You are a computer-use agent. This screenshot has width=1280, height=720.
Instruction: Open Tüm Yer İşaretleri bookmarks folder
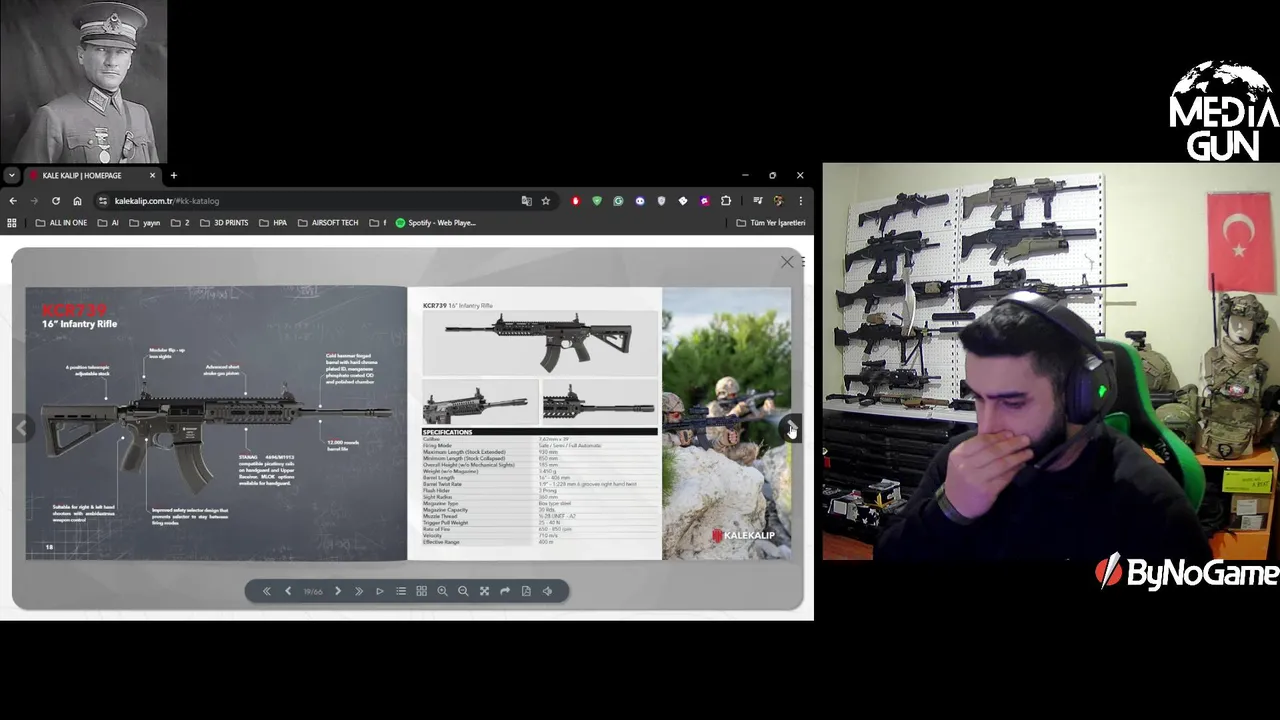(771, 223)
